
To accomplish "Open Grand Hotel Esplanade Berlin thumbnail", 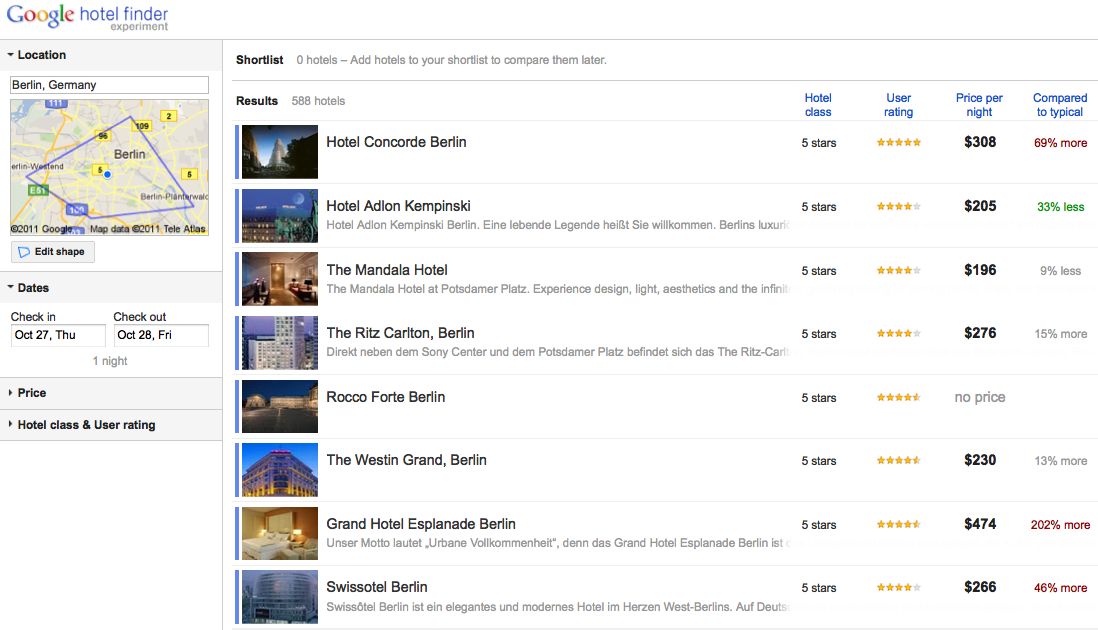I will pos(279,533).
